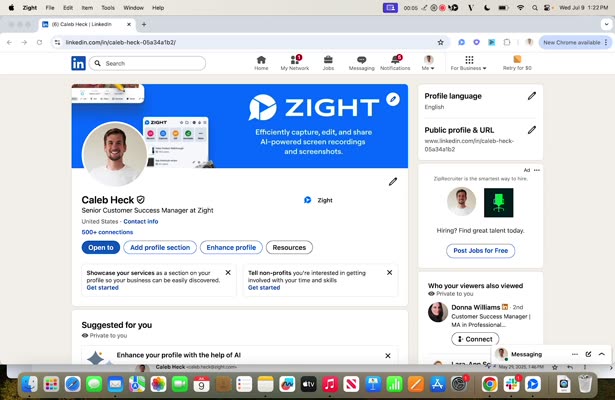
Task: Open the Jobs briefcase icon
Action: pos(328,63)
